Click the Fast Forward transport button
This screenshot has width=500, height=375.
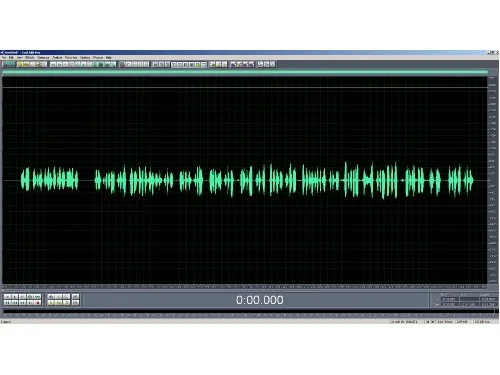point(23,303)
